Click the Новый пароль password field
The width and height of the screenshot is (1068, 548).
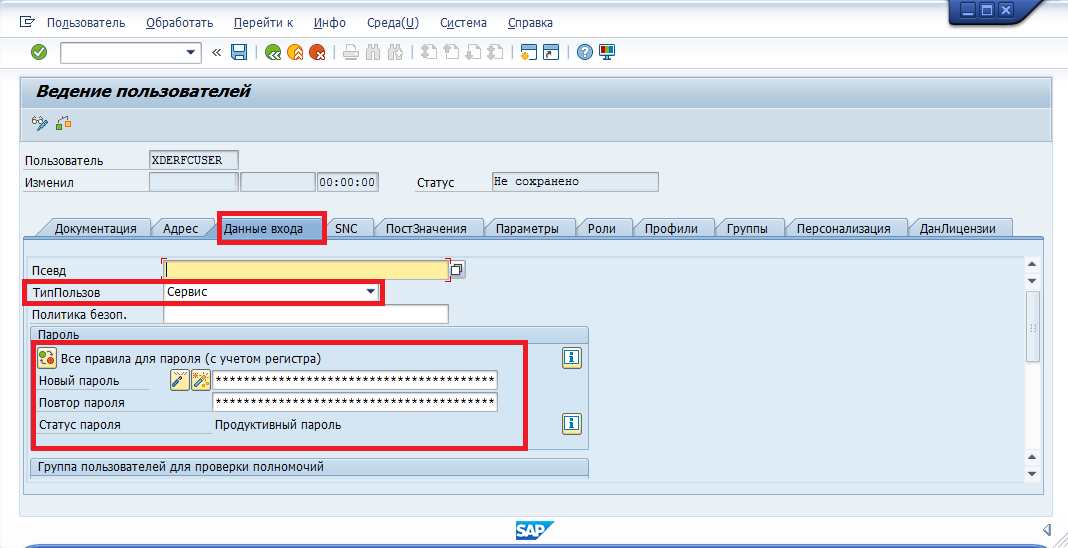pyautogui.click(x=355, y=380)
